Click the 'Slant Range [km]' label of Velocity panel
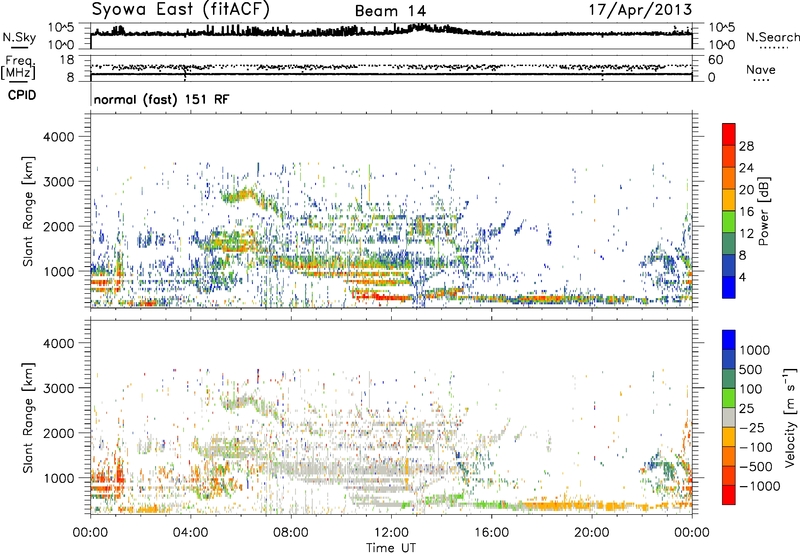Viewport: 800px width, 554px height. tap(28, 418)
